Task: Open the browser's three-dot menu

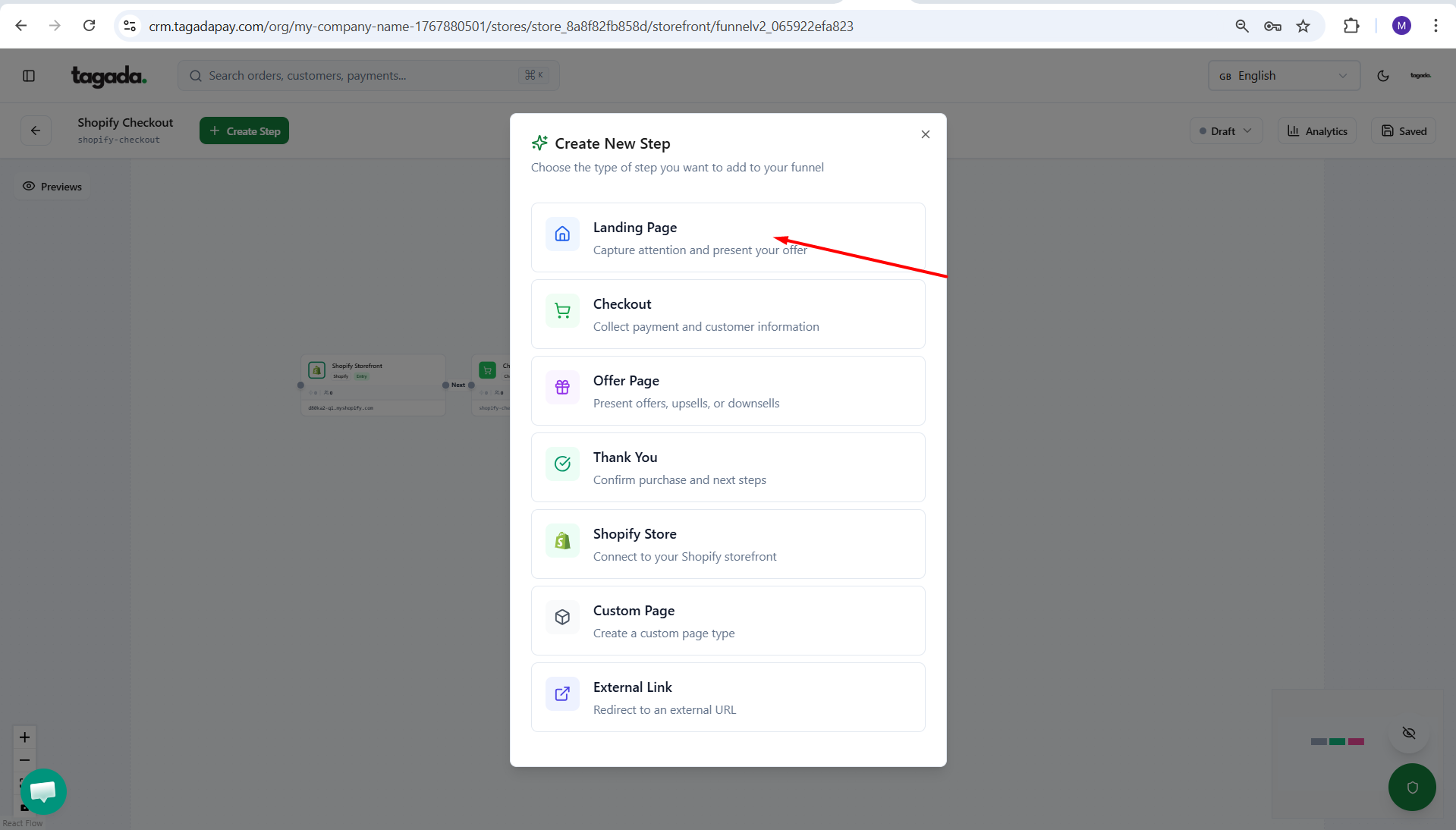Action: (1436, 26)
